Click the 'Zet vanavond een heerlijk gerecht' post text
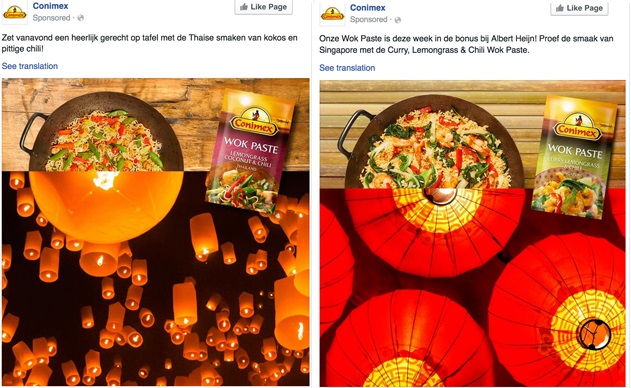 150,43
